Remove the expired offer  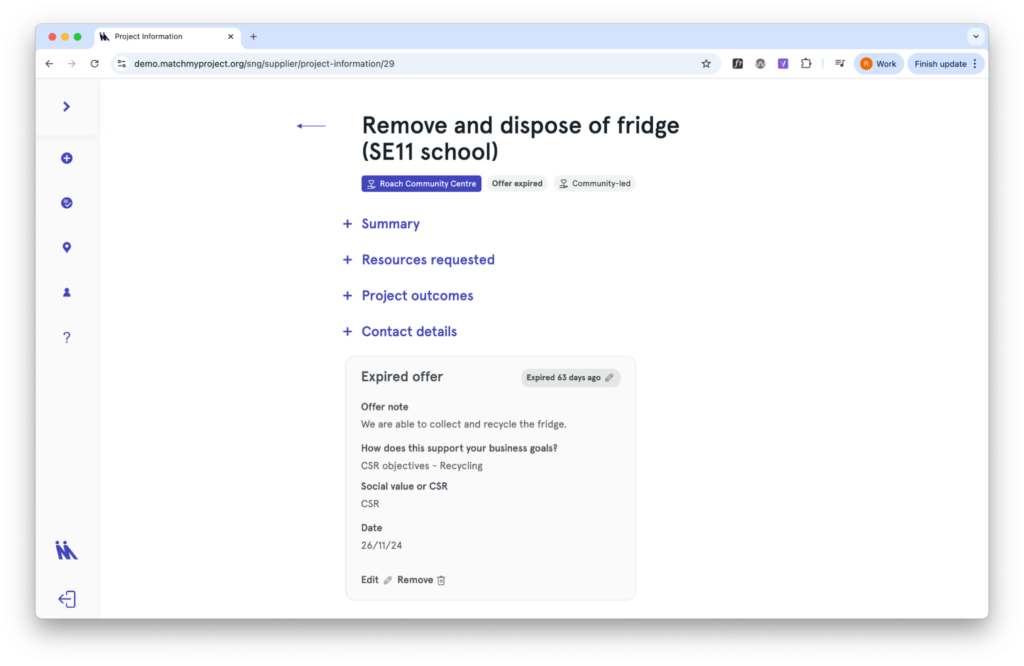tap(421, 580)
